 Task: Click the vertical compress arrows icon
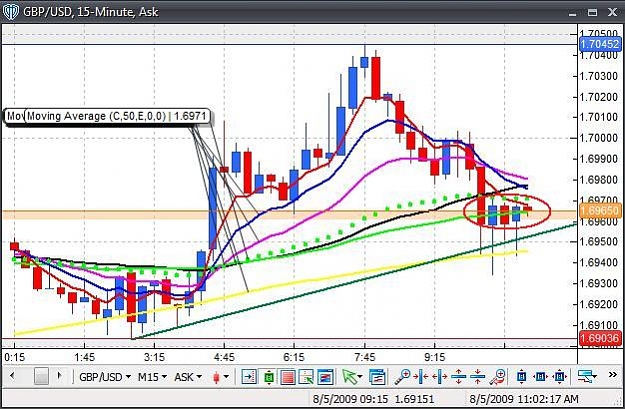(477, 377)
